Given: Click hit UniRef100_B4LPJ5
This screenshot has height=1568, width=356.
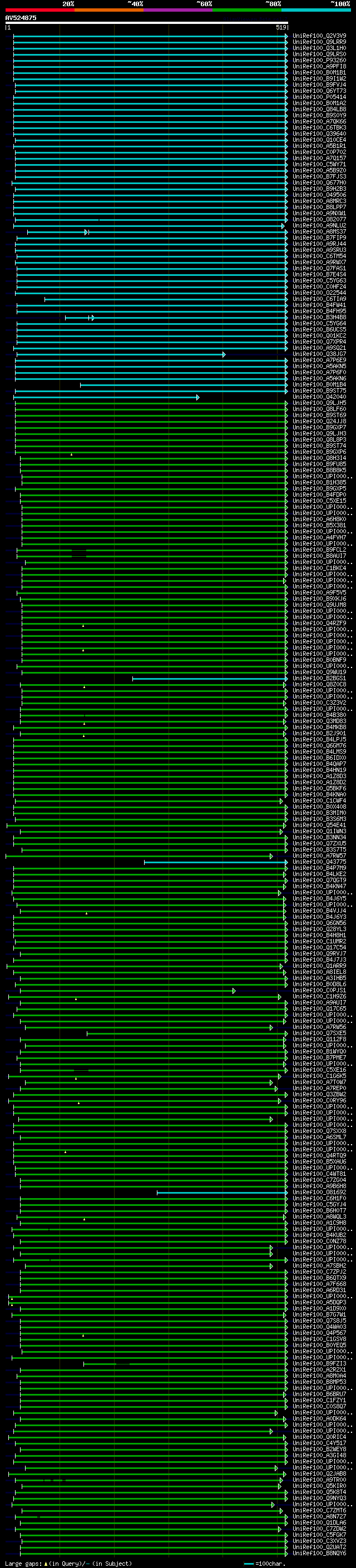Looking at the screenshot, I should (x=319, y=740).
